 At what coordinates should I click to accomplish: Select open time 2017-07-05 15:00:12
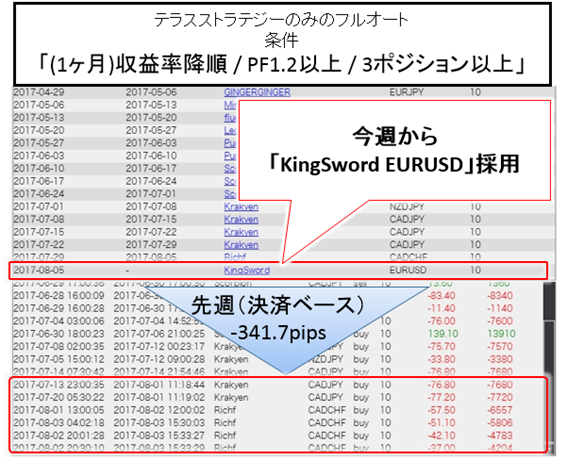click(x=59, y=359)
